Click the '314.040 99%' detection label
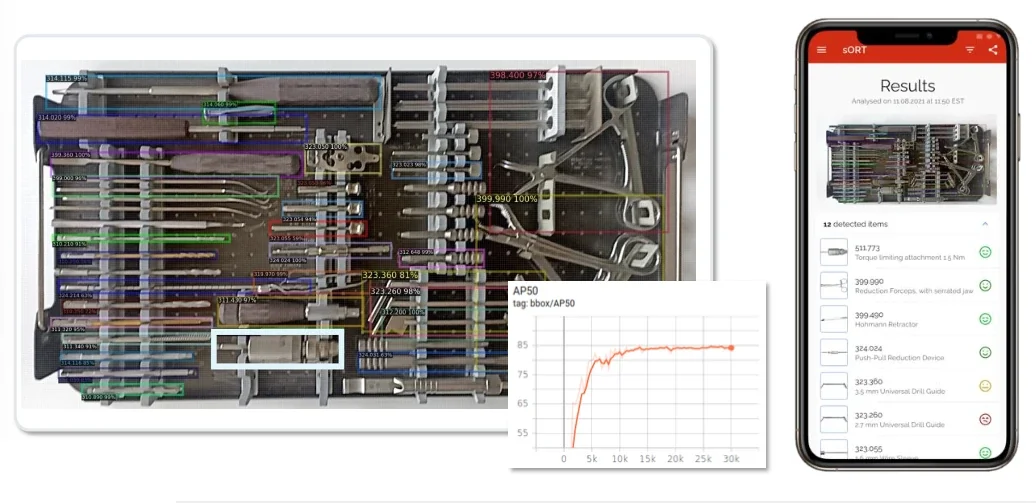Screen dimensions: 1036x503 click(220, 104)
